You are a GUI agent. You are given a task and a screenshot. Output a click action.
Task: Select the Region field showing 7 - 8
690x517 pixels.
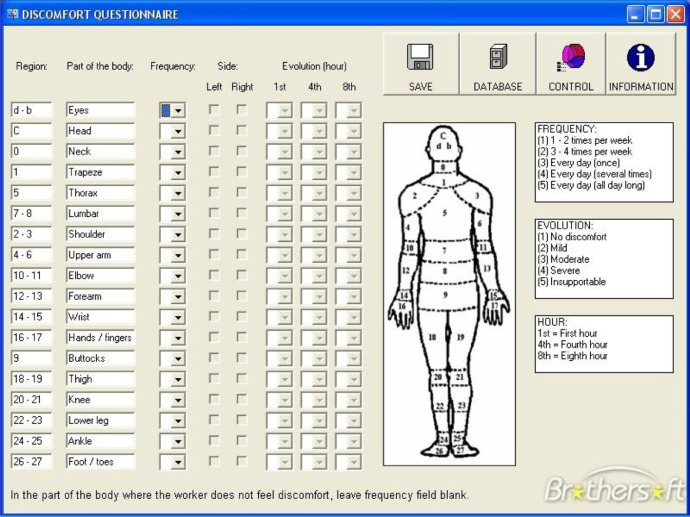click(x=31, y=214)
